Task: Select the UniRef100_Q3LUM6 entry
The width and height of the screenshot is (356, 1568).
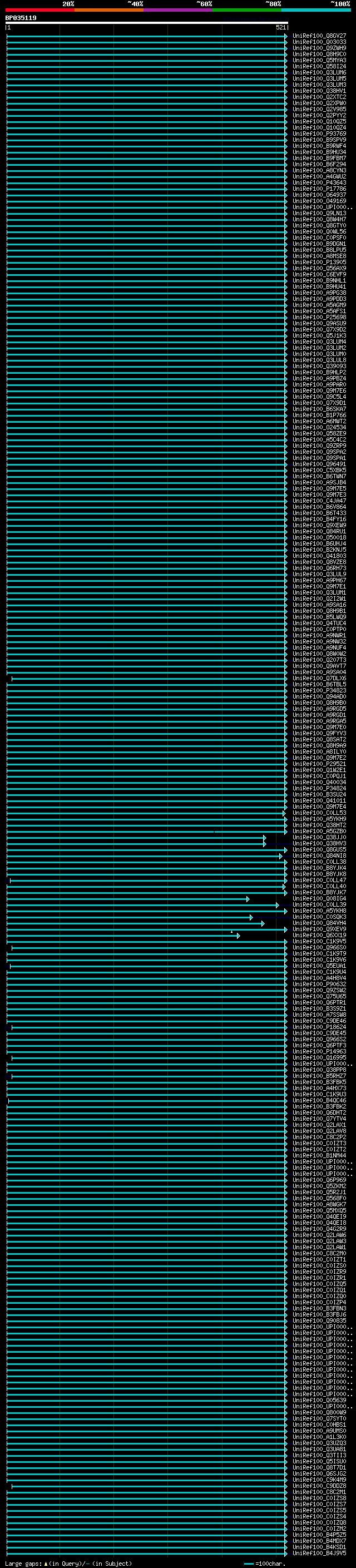Action: 319,72
